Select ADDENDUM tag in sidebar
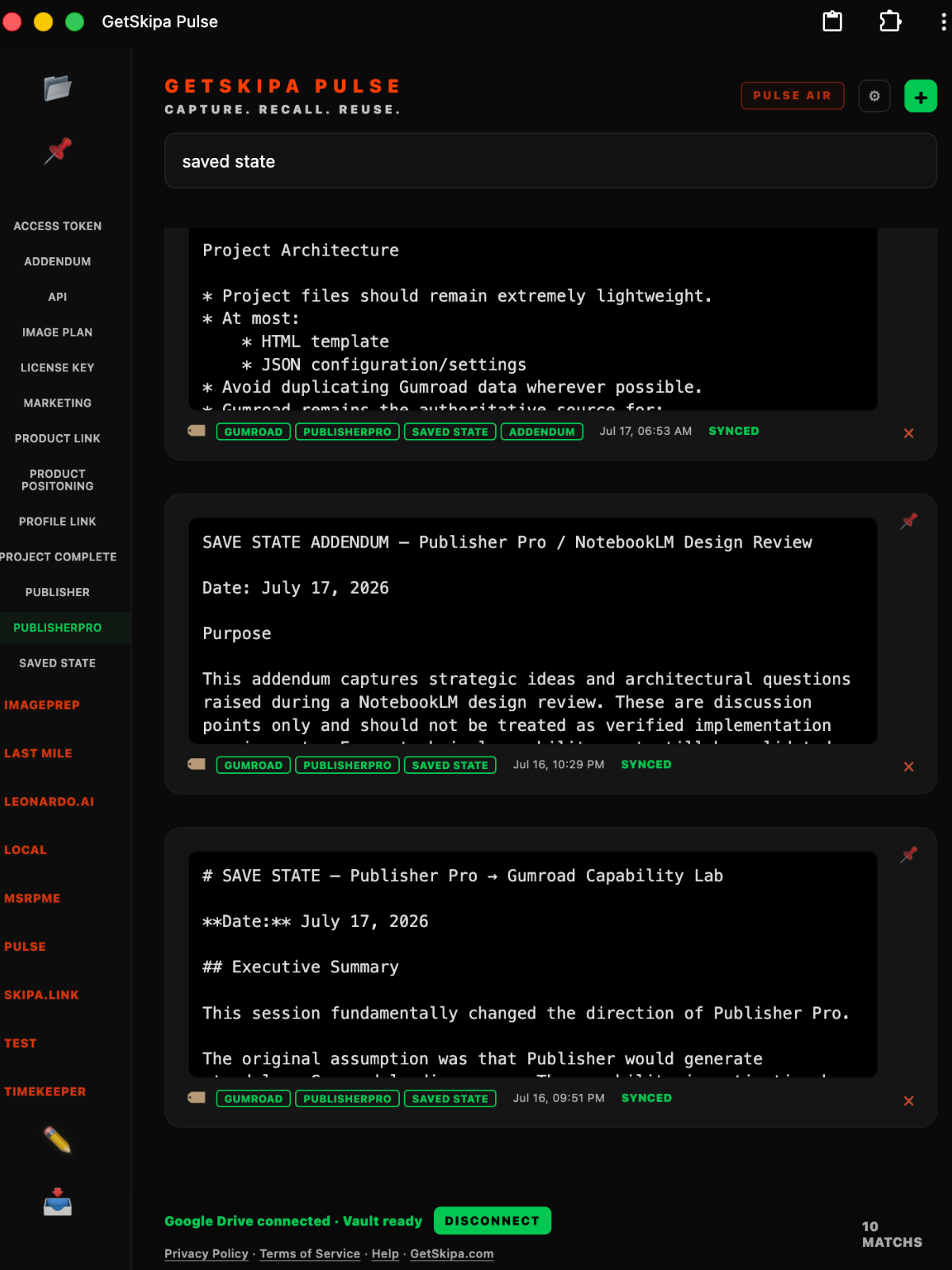The height and width of the screenshot is (1270, 952). pos(57,261)
